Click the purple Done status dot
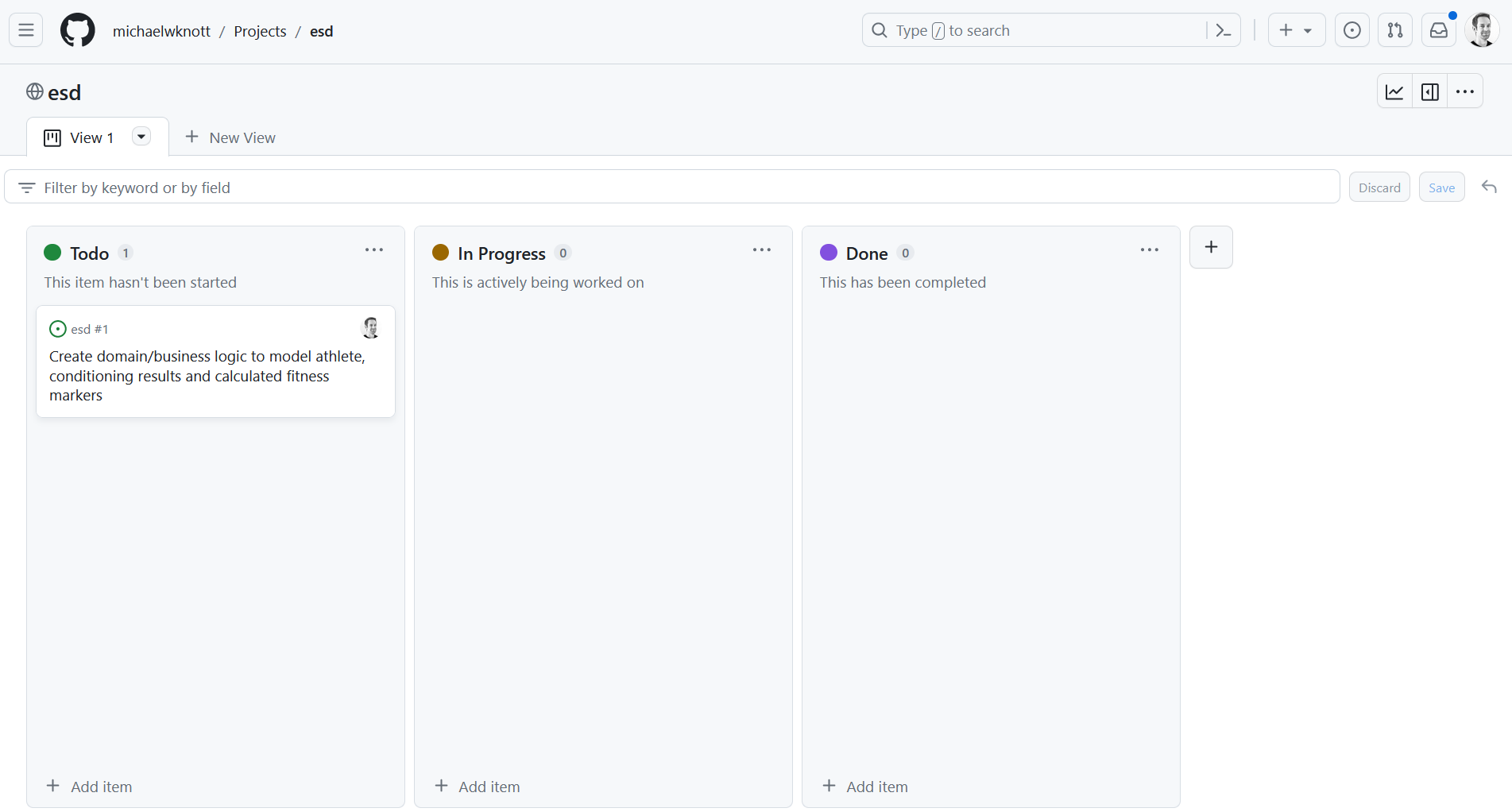The image size is (1512, 812). pyautogui.click(x=829, y=253)
